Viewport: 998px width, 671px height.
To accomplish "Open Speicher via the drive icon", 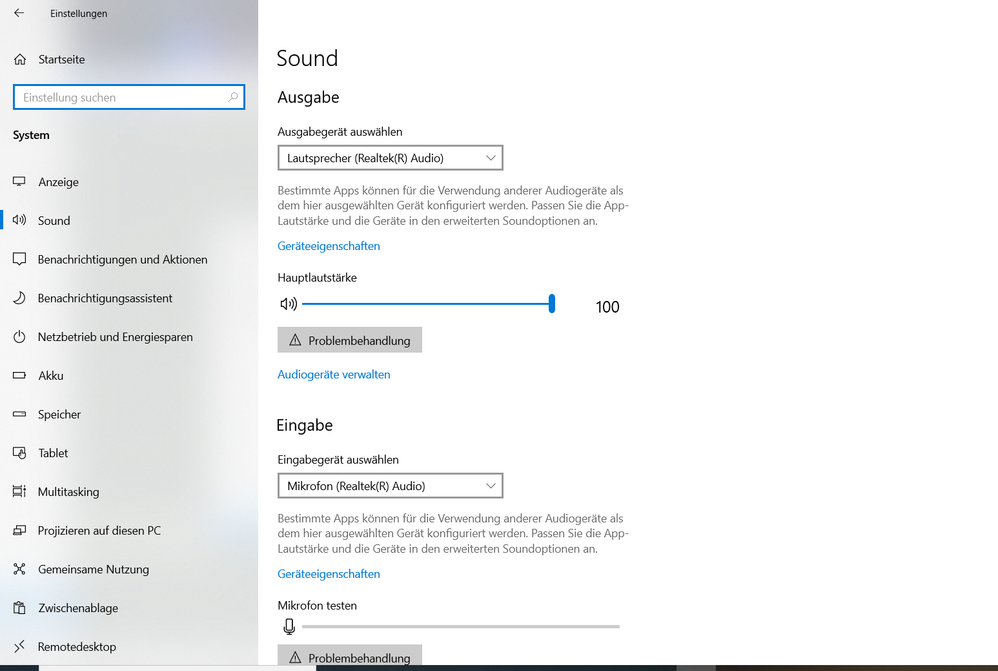I will point(18,414).
